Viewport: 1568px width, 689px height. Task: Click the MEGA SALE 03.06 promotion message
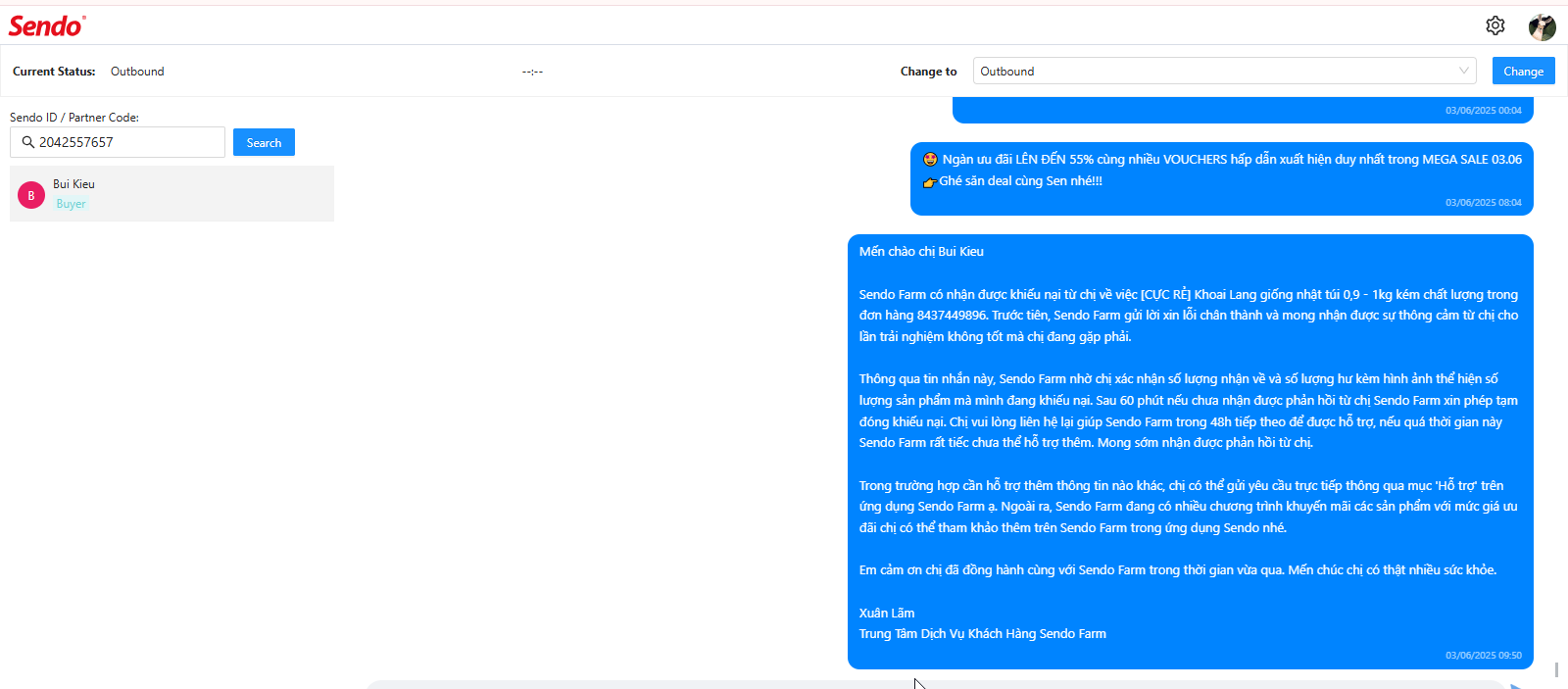tap(1222, 178)
